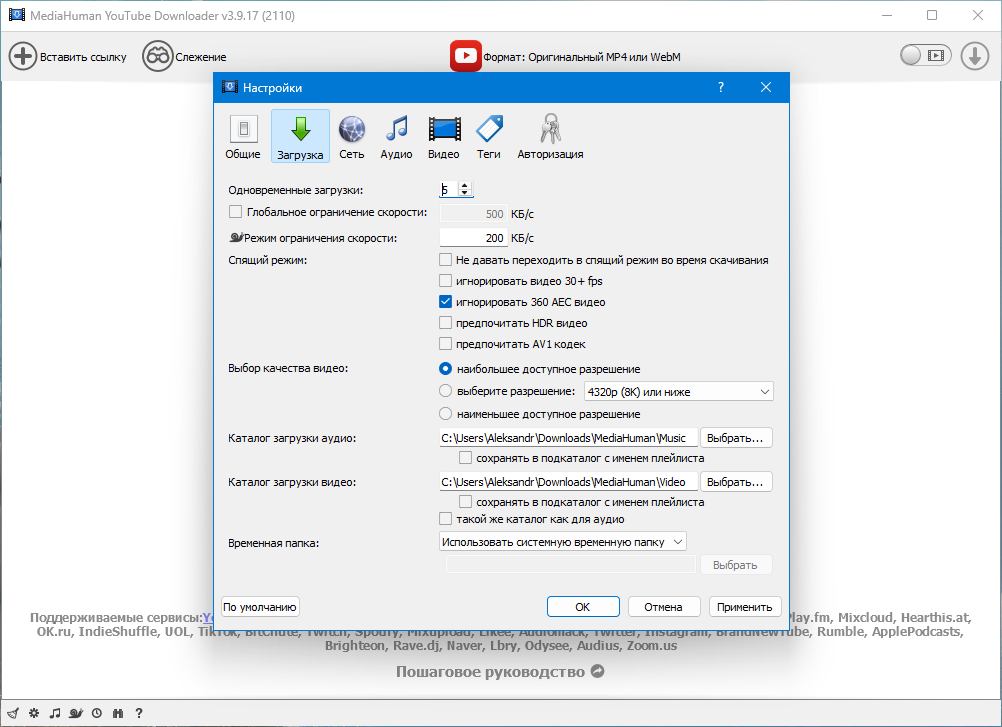Image resolution: width=1002 pixels, height=727 pixels.
Task: Click the start all downloads arrow
Action: point(975,56)
